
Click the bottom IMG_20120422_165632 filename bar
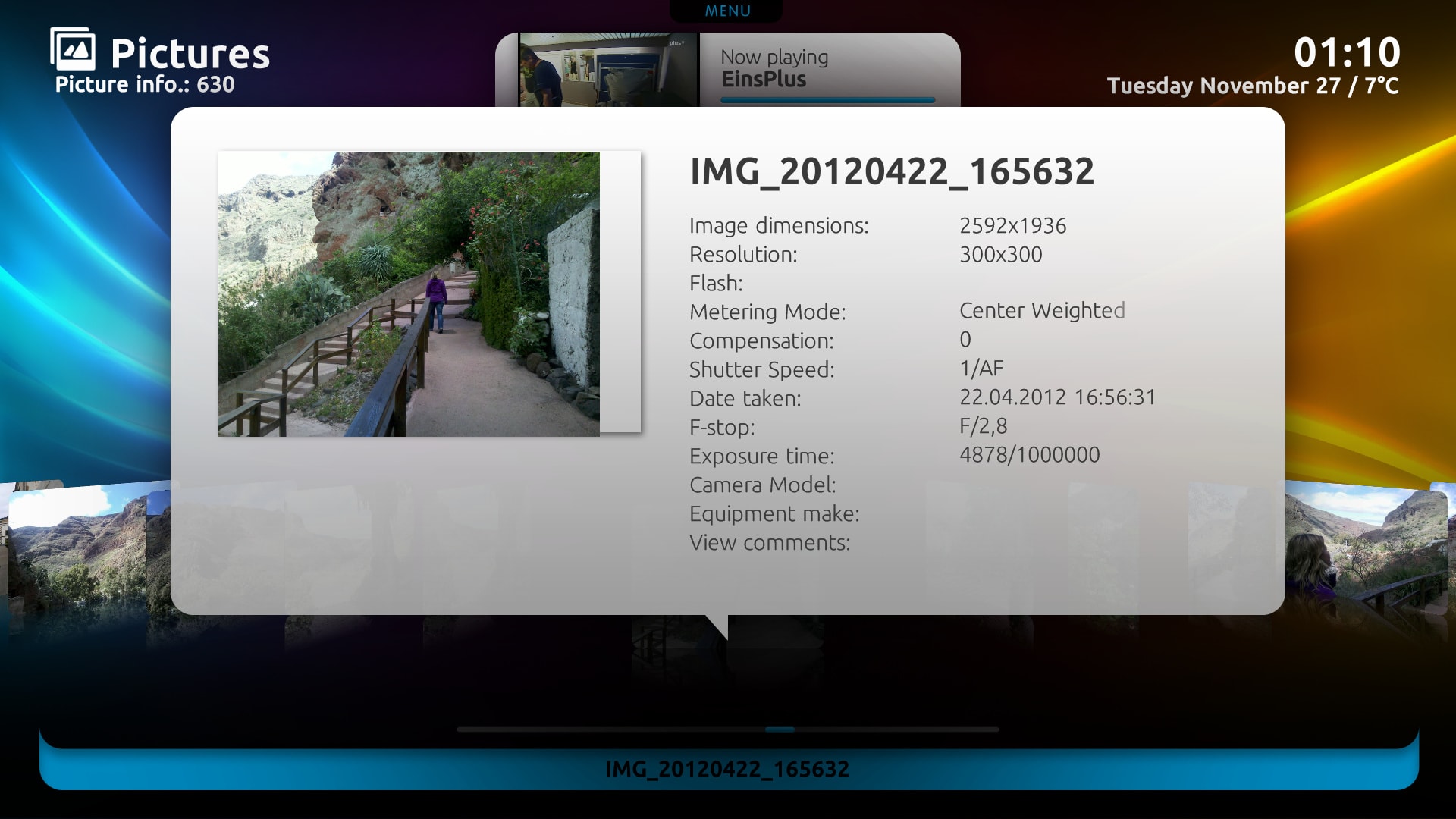click(x=728, y=769)
